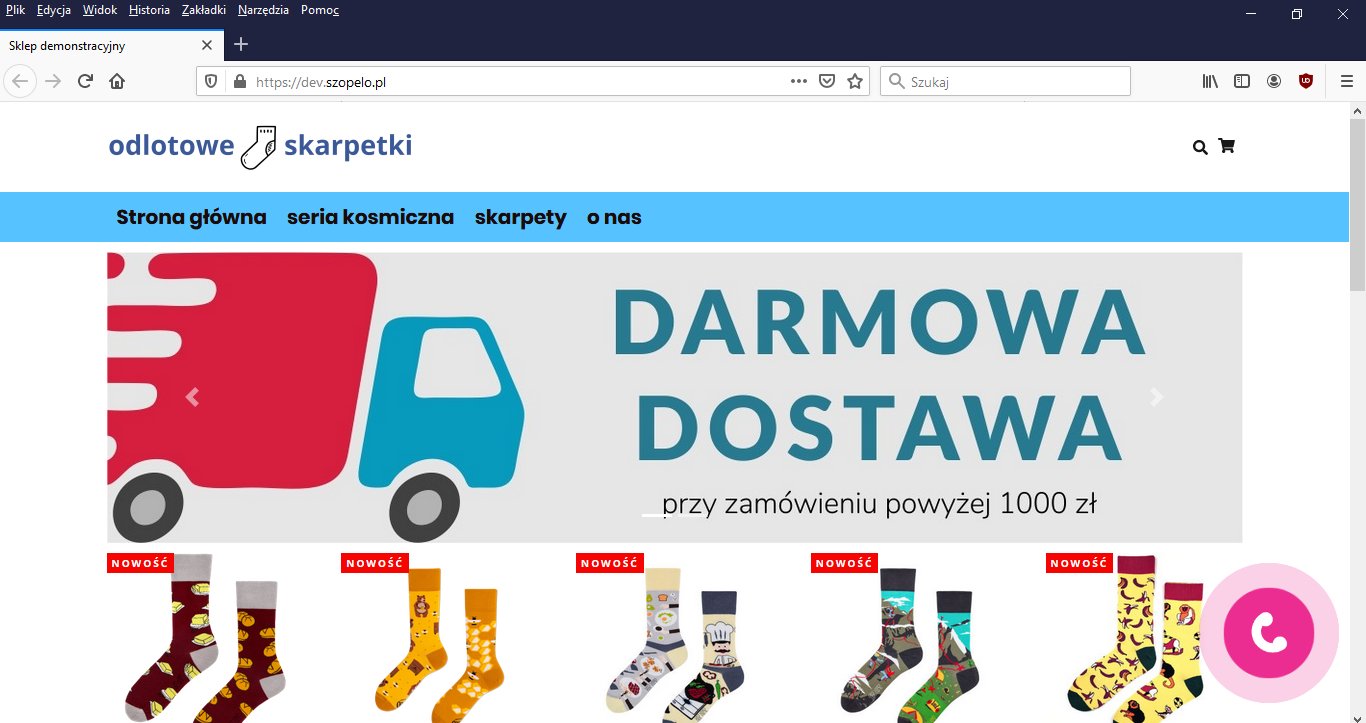The height and width of the screenshot is (723, 1366).
Task: Open the Firefox account icon
Action: pyautogui.click(x=1274, y=81)
